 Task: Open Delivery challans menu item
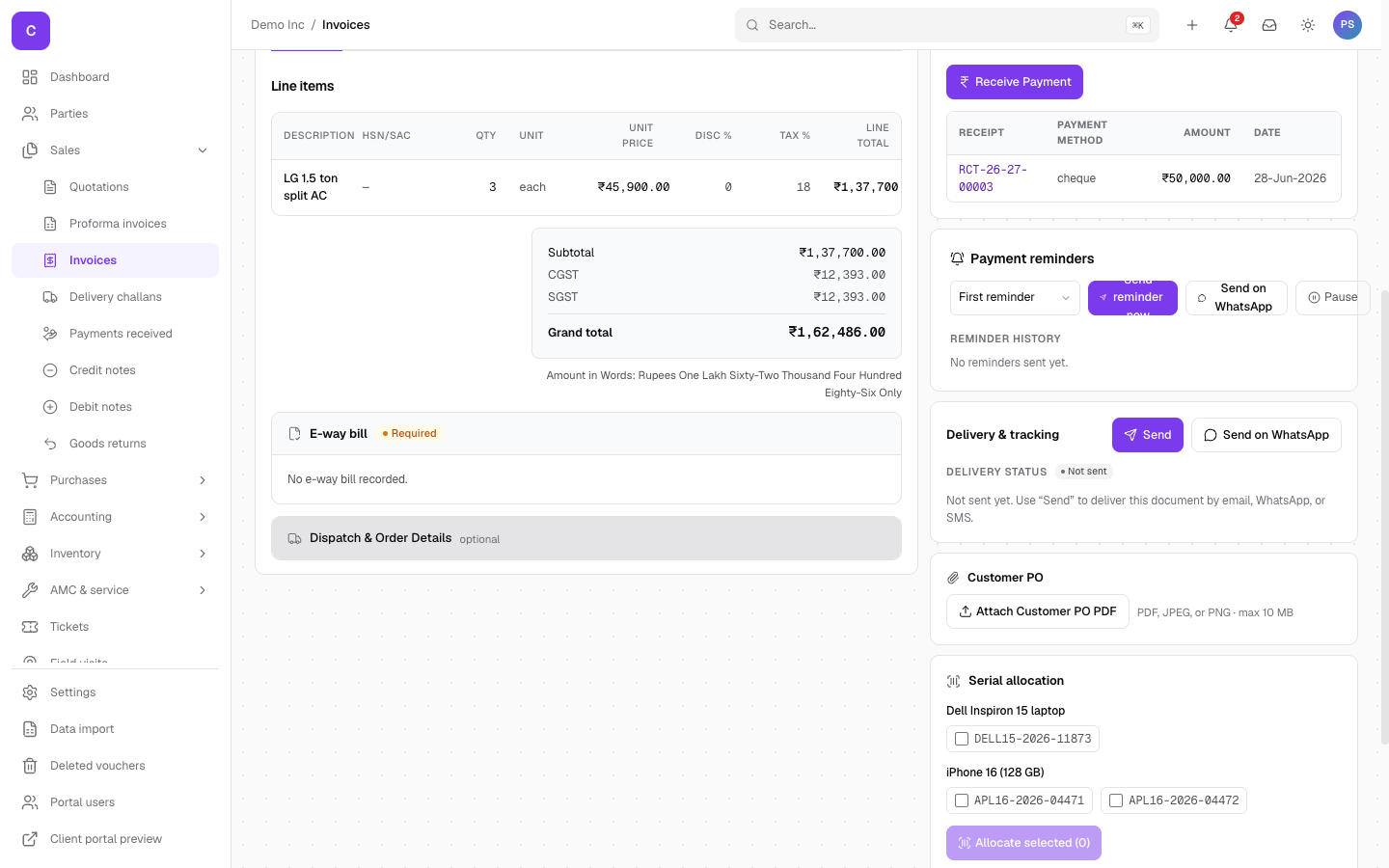115,297
